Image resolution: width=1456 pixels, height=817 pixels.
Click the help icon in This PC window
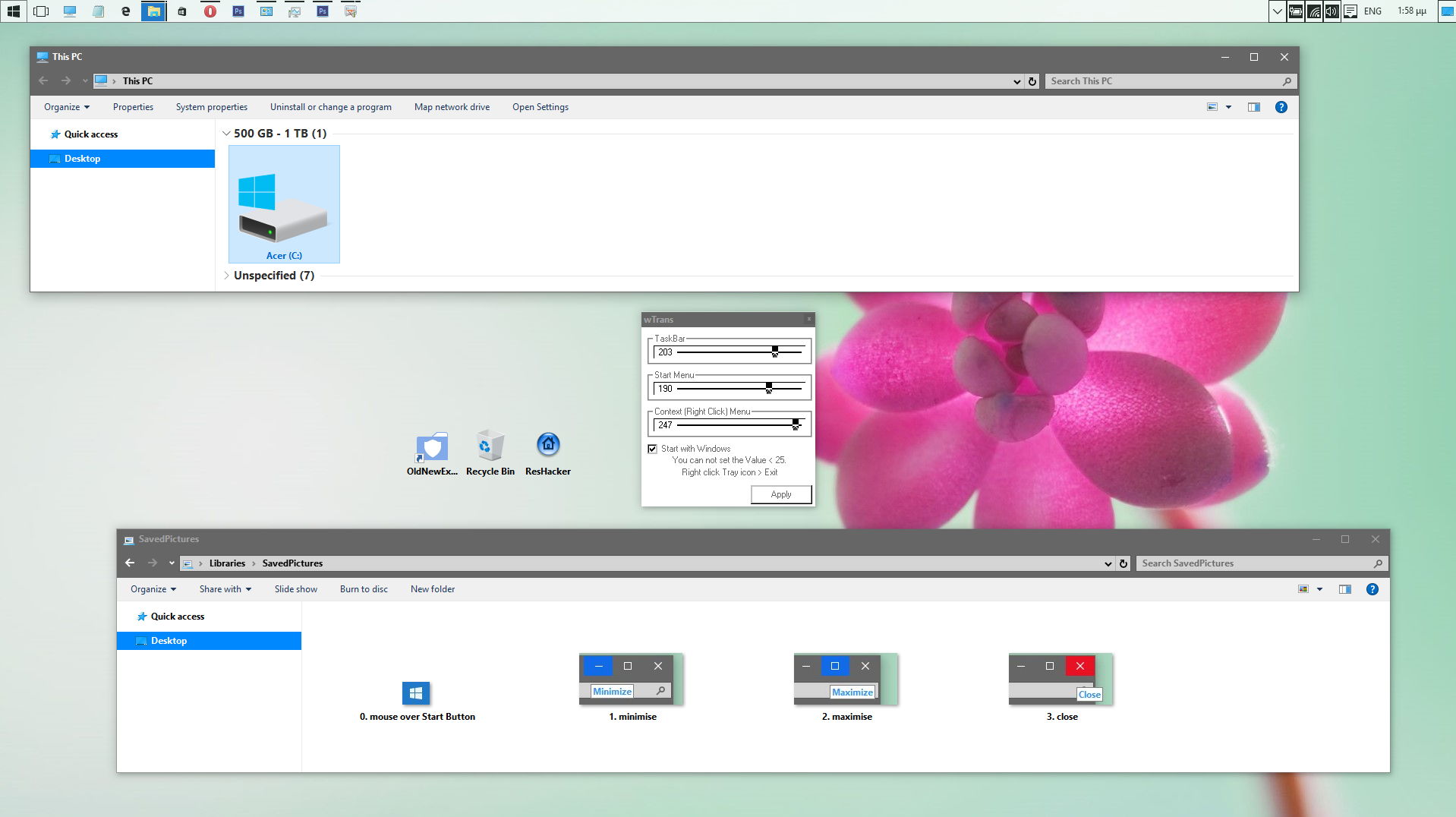pyautogui.click(x=1281, y=107)
